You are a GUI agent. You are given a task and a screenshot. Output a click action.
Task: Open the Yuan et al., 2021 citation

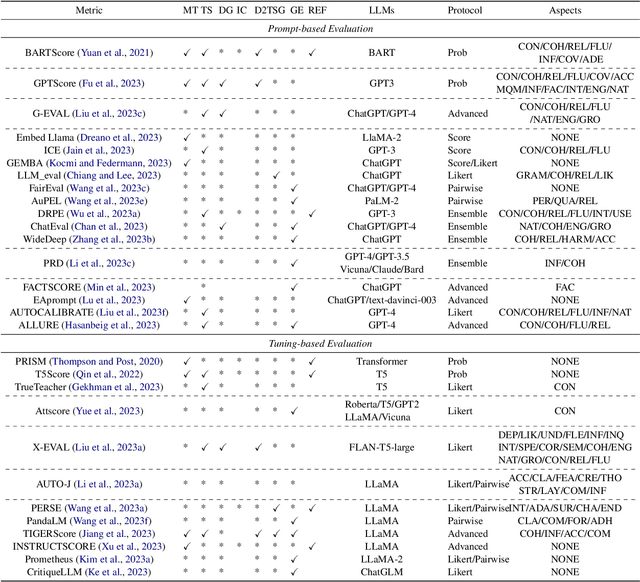(x=116, y=53)
